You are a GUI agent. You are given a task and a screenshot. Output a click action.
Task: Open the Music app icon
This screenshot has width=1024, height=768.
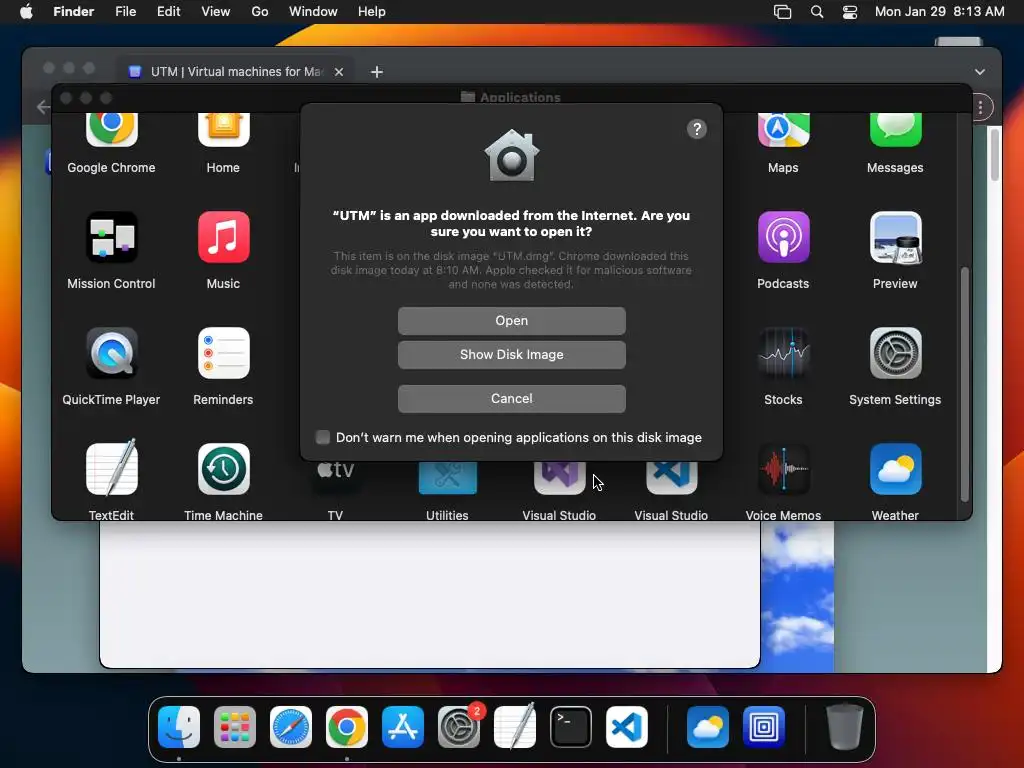coord(223,237)
